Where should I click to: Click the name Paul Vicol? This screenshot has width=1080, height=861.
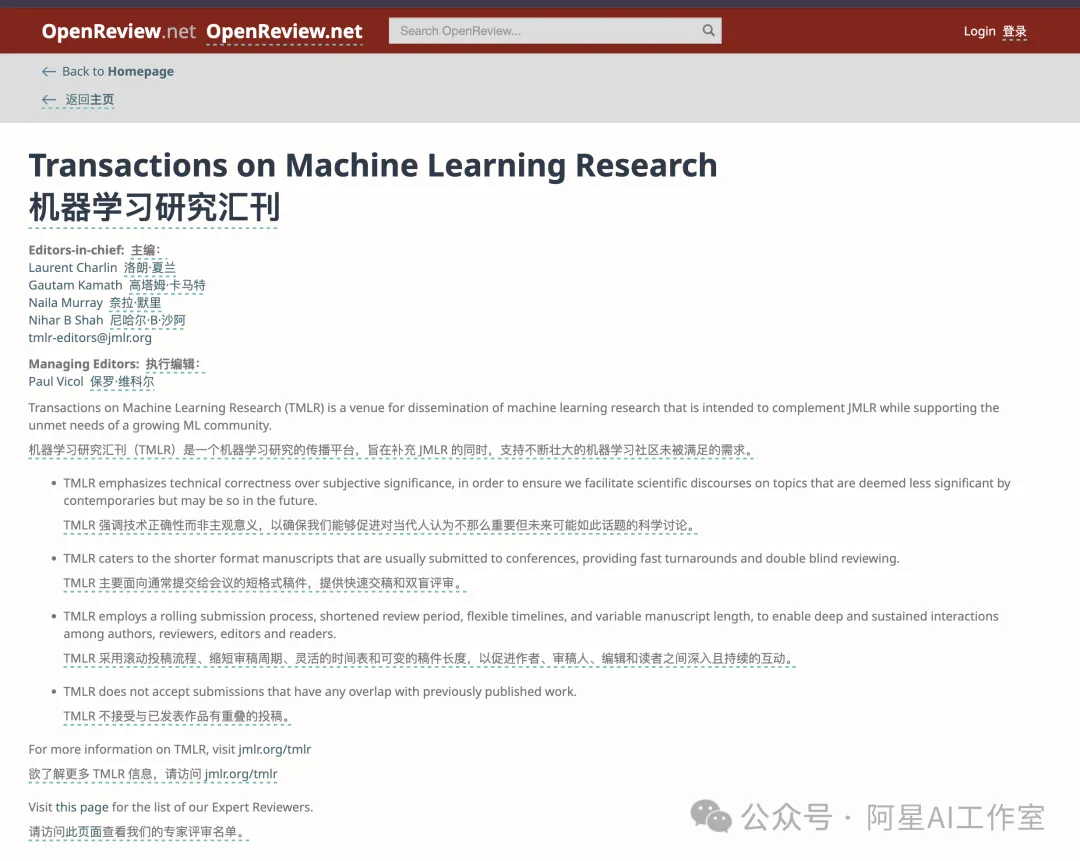click(x=56, y=382)
